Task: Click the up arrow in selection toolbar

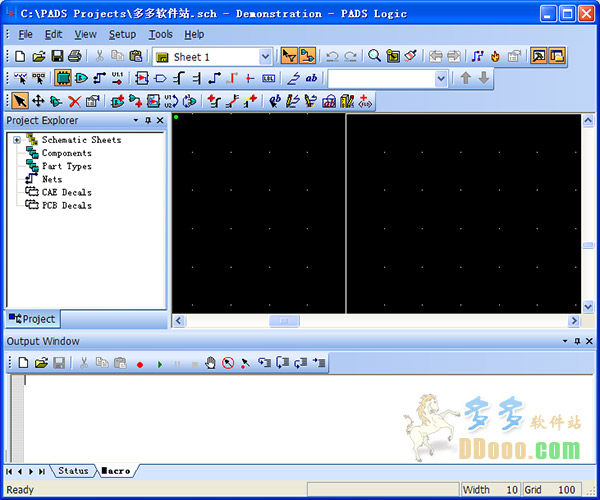Action: click(465, 78)
